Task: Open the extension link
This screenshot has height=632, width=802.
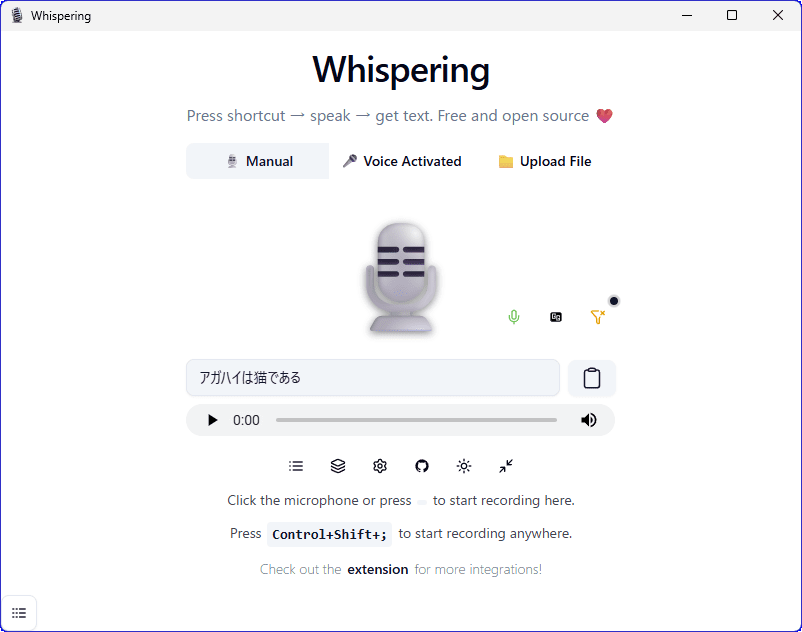Action: pyautogui.click(x=378, y=569)
